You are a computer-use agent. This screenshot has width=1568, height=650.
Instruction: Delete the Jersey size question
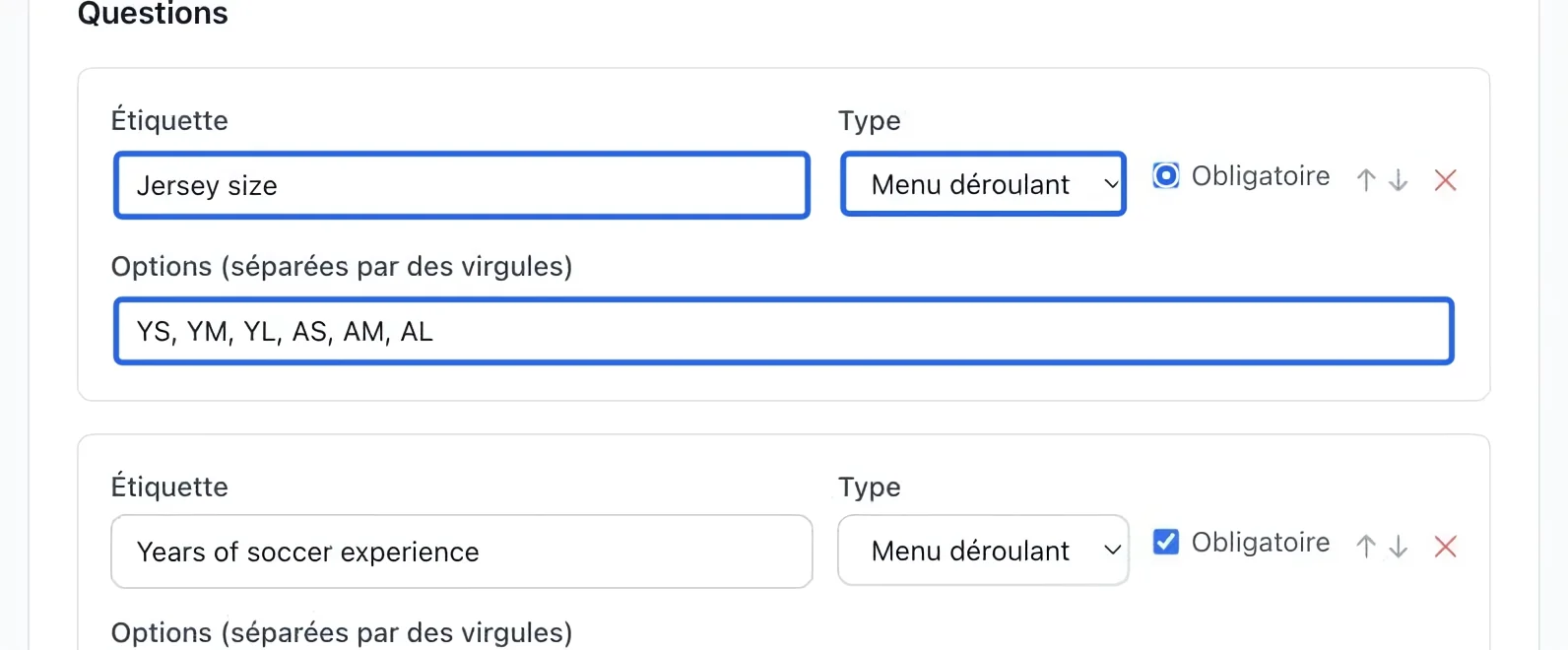click(x=1446, y=180)
